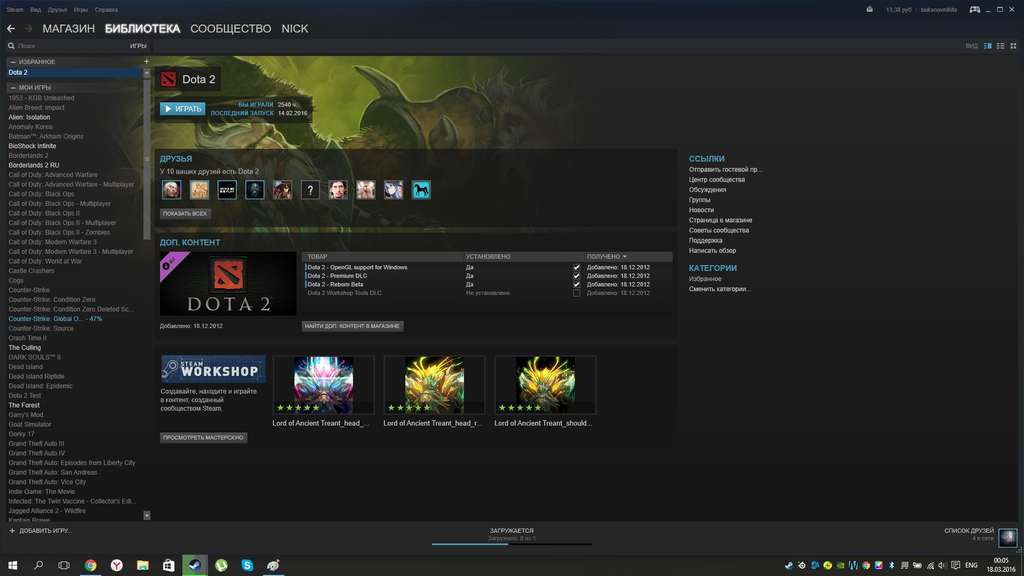Toggle Dota 2 Premium DLC checkbox

pos(577,276)
